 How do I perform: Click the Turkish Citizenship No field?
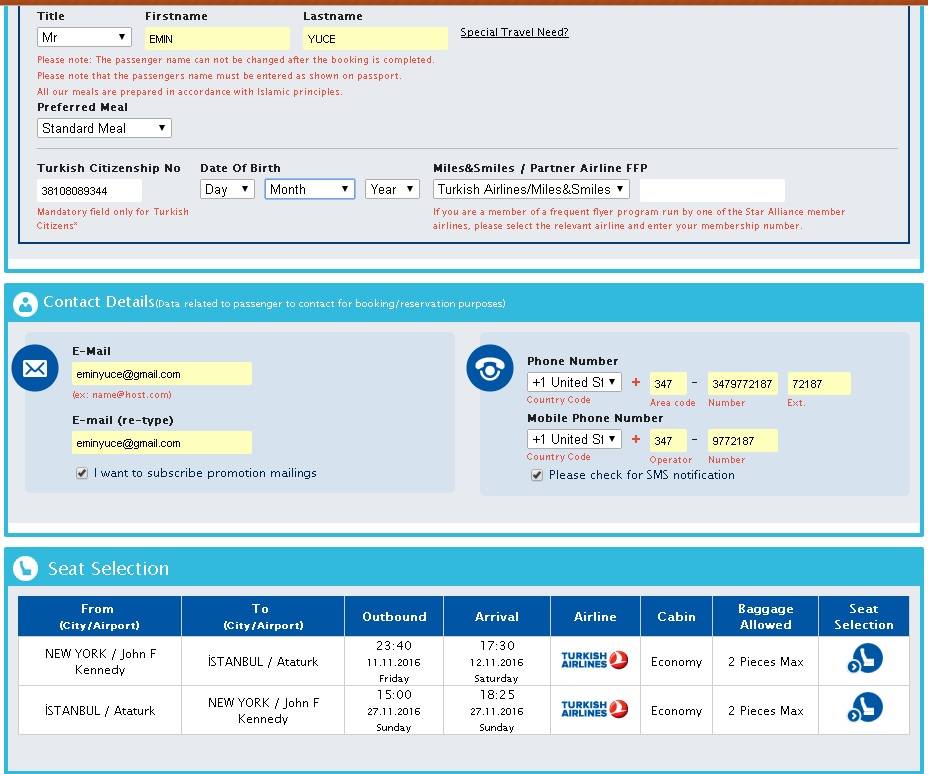click(x=90, y=190)
